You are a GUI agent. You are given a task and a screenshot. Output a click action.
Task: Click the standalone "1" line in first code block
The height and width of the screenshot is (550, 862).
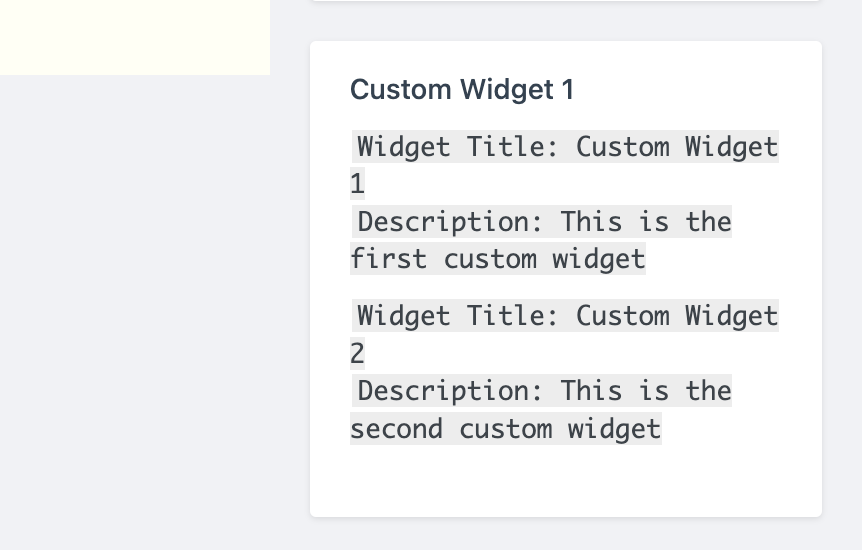(357, 184)
